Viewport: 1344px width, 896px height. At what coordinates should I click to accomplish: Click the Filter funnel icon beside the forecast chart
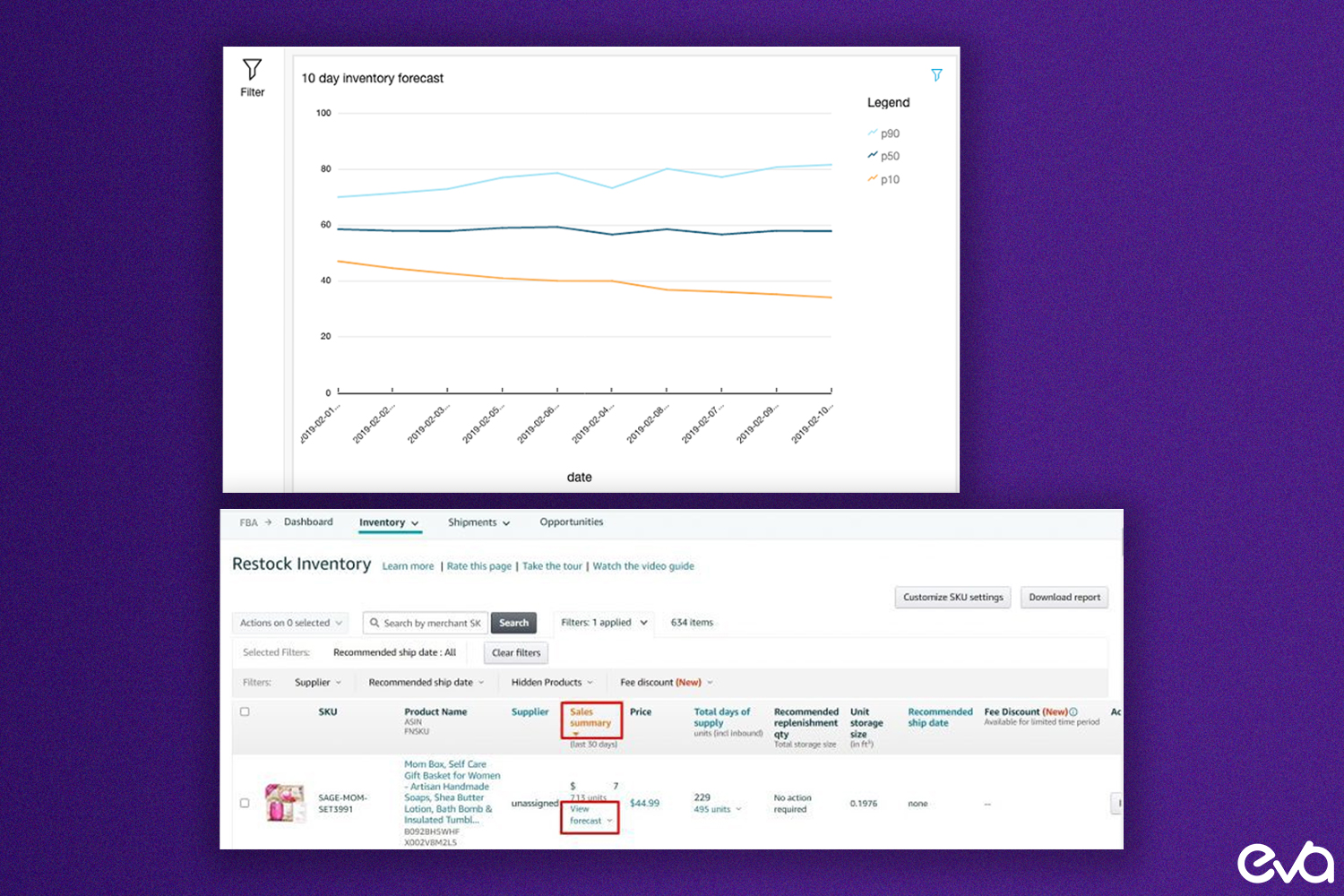point(252,70)
